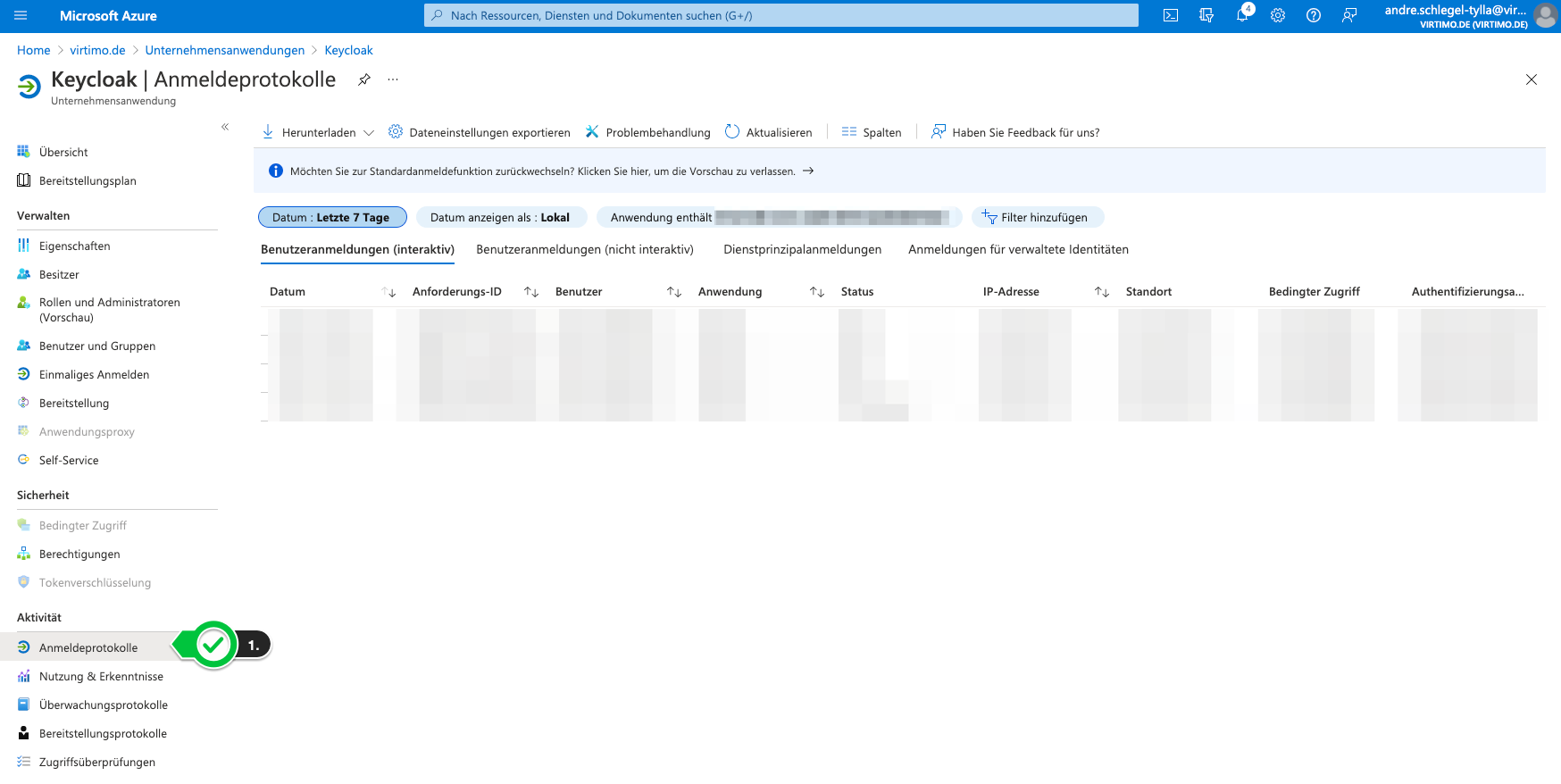Click the Bedingter Zugriff column header
This screenshot has width=1561, height=784.
pyautogui.click(x=1315, y=292)
